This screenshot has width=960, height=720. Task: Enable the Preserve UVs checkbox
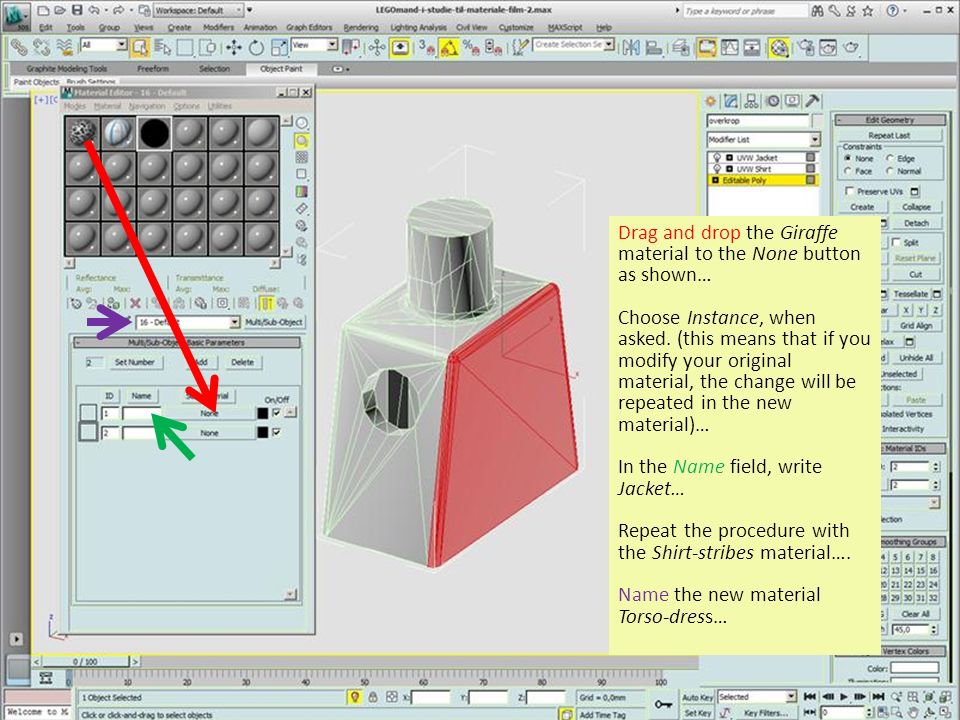(x=849, y=191)
